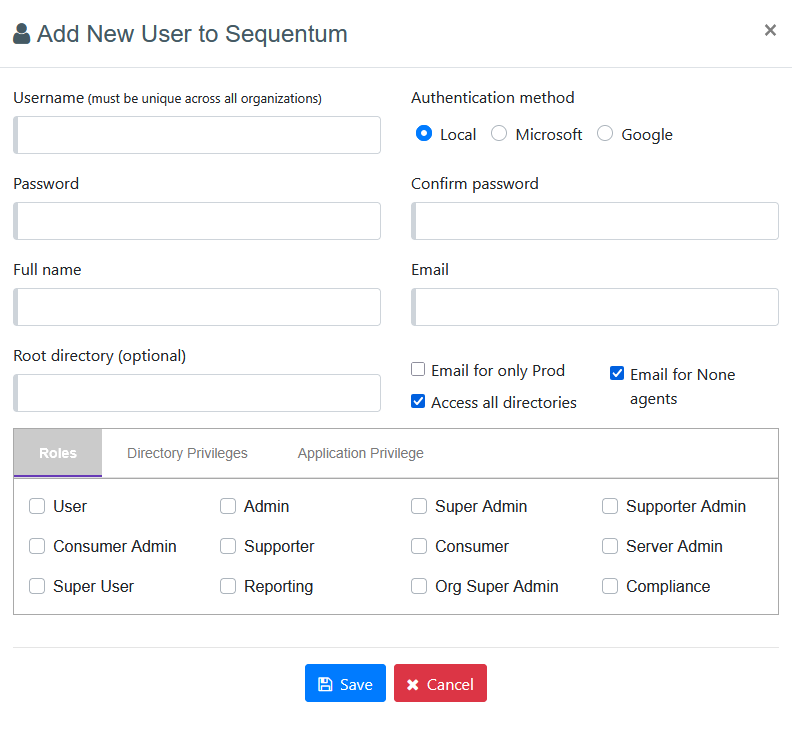This screenshot has height=731, width=792.
Task: Click the Save button
Action: click(x=345, y=684)
